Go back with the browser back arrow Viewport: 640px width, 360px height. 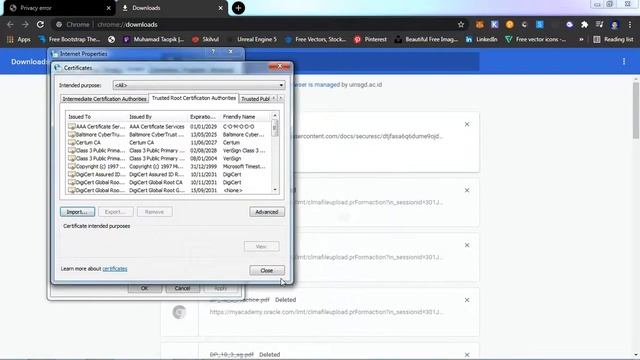coord(10,24)
